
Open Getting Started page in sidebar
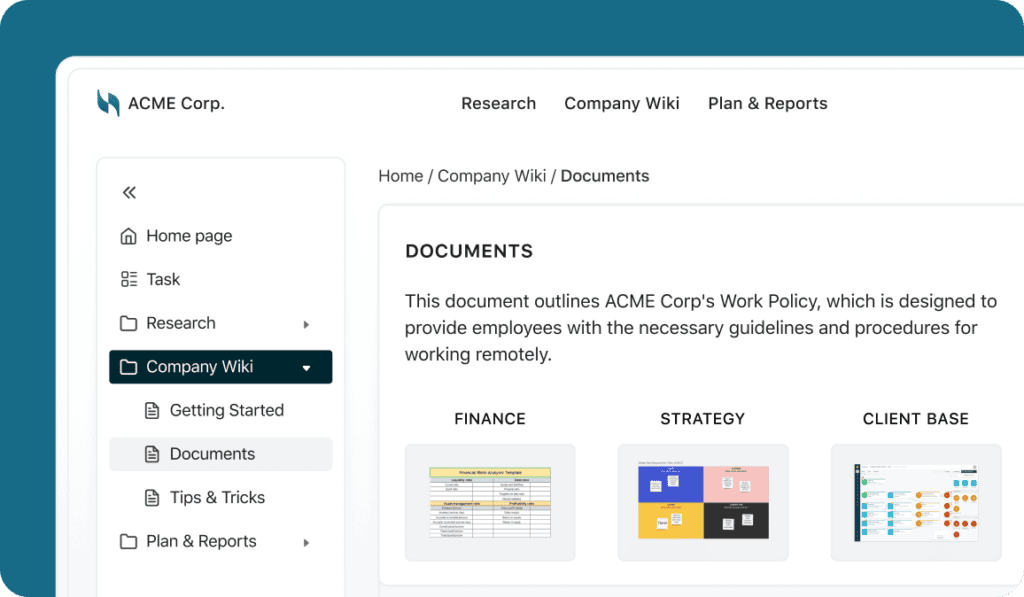227,410
